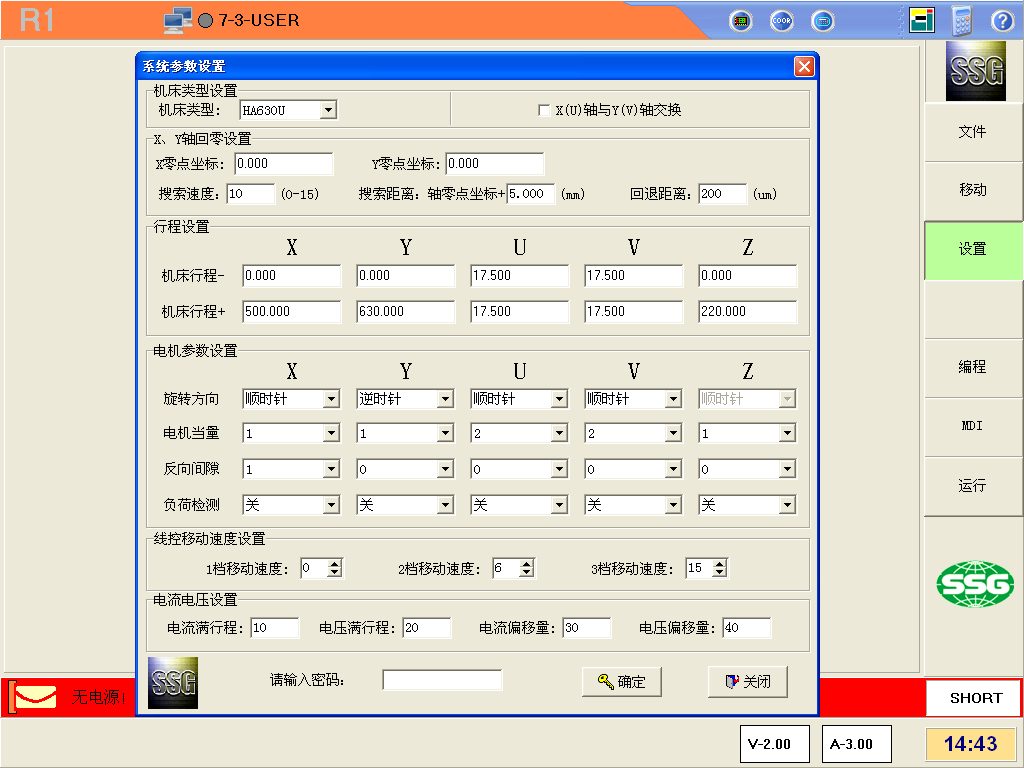
Task: Click the COOR coordinate icon in the header
Action: point(781,21)
